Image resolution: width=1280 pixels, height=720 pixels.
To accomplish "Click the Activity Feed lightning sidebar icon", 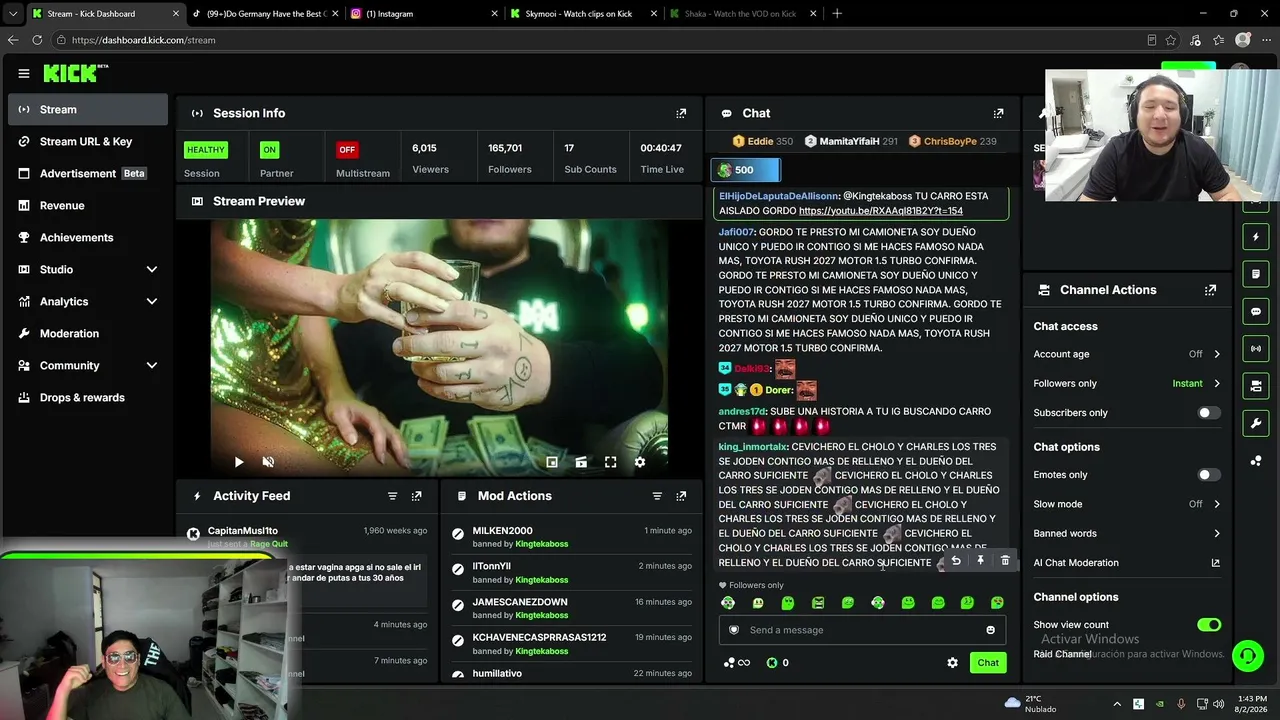I will point(1256,237).
